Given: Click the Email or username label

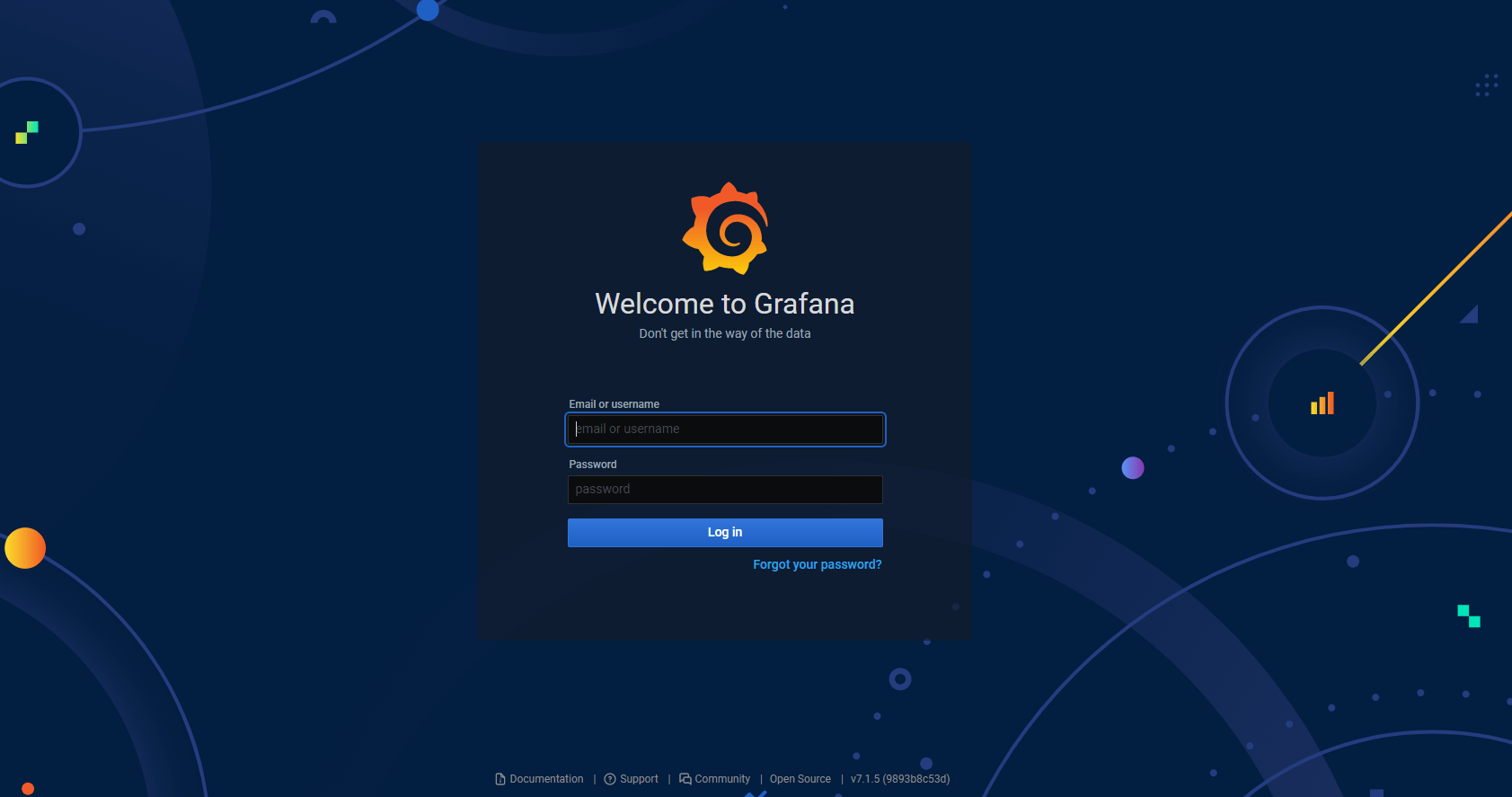Looking at the screenshot, I should (x=615, y=404).
